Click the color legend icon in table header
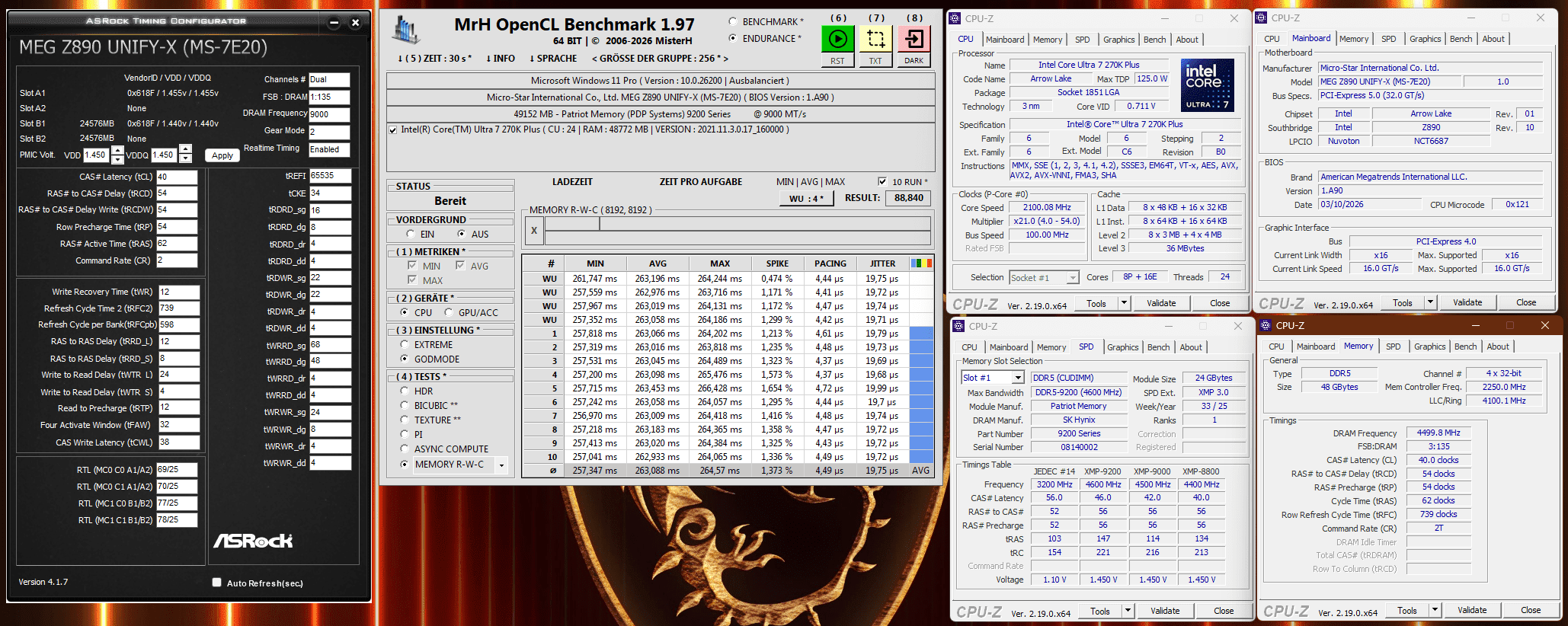1568x626 pixels. [x=921, y=263]
